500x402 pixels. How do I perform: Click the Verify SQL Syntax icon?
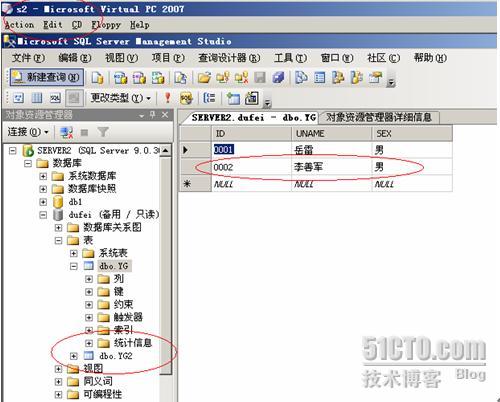click(186, 98)
